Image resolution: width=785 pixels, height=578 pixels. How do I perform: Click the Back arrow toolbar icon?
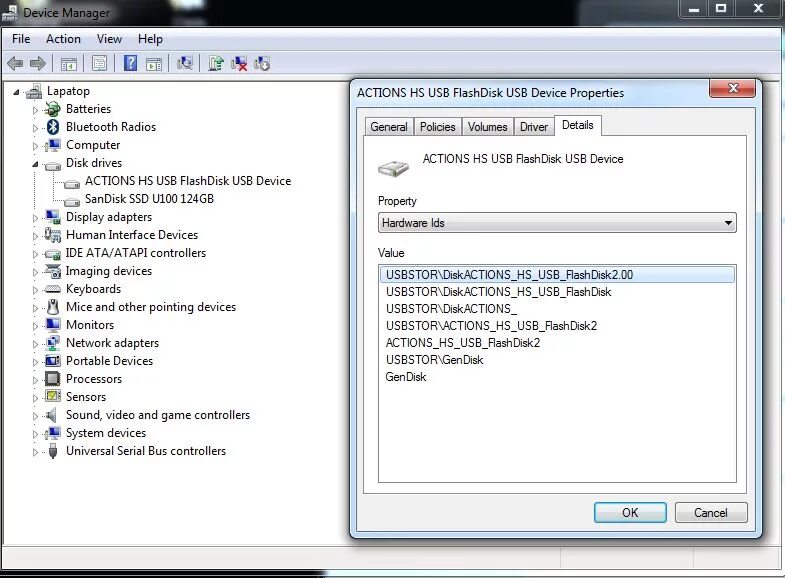pyautogui.click(x=16, y=64)
